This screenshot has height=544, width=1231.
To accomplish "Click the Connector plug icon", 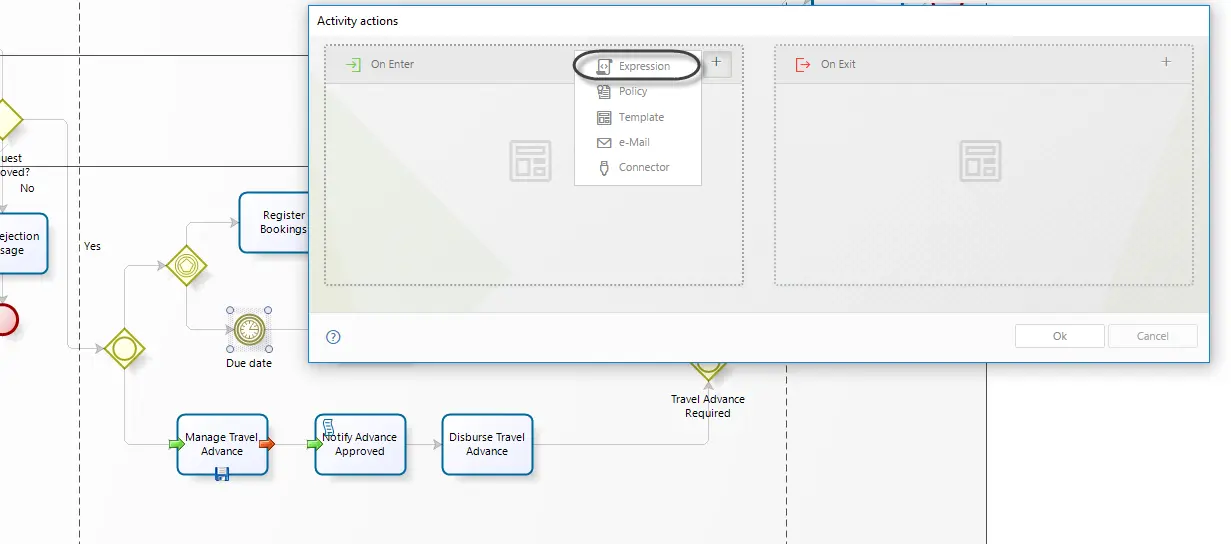I will click(603, 167).
